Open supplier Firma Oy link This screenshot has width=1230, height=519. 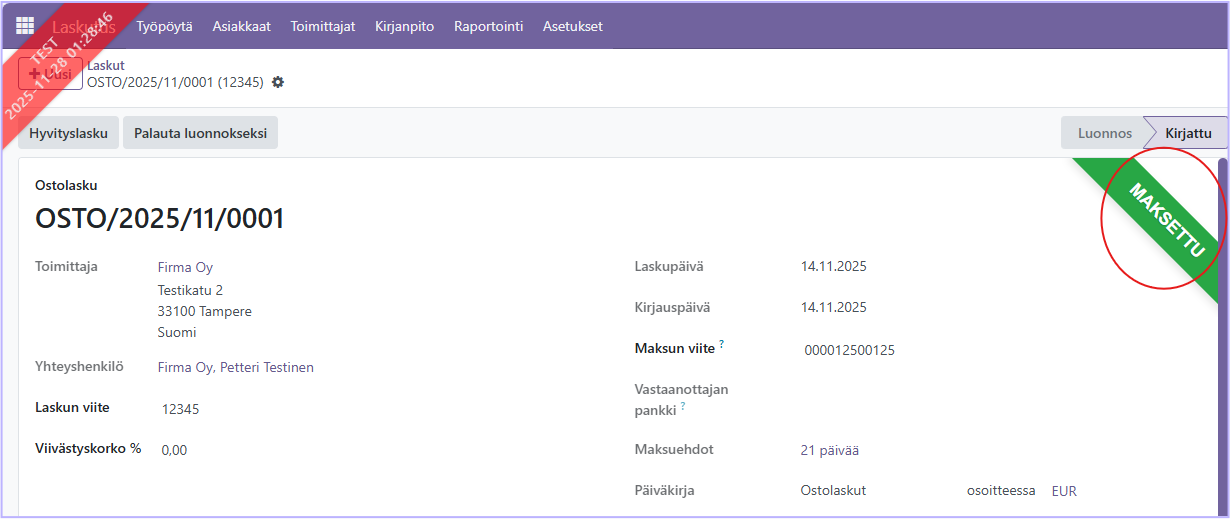click(185, 267)
